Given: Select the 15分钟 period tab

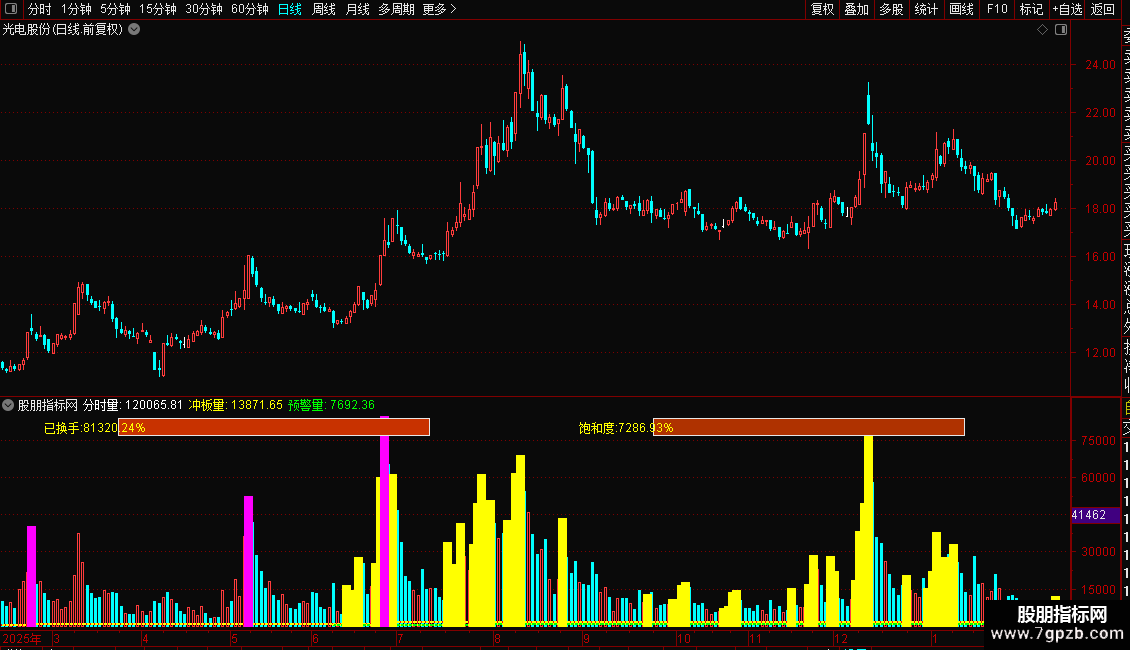Looking at the screenshot, I should click(x=158, y=9).
